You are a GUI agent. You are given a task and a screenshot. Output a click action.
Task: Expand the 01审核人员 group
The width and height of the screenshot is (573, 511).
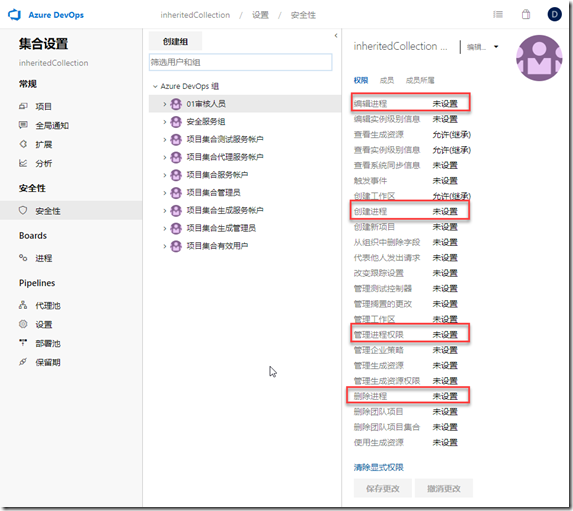point(164,104)
